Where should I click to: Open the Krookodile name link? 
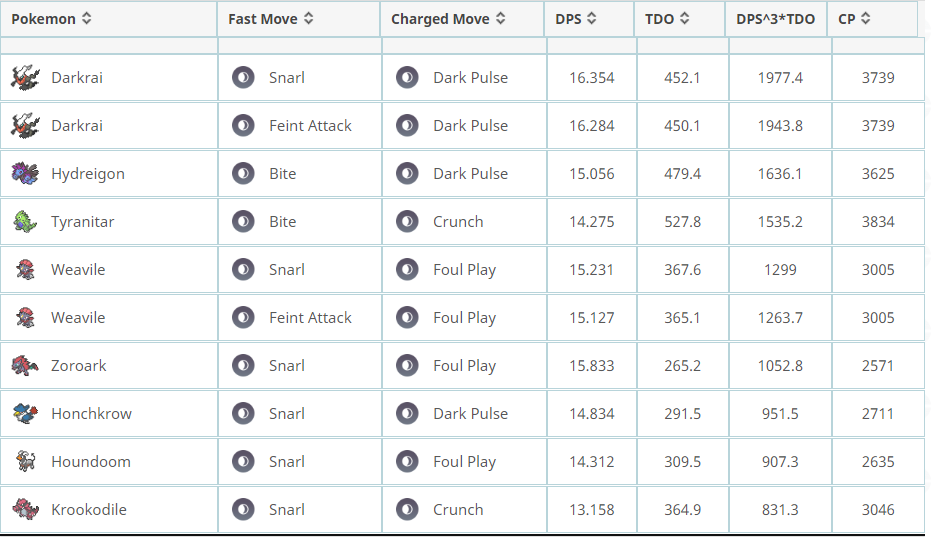click(x=88, y=510)
